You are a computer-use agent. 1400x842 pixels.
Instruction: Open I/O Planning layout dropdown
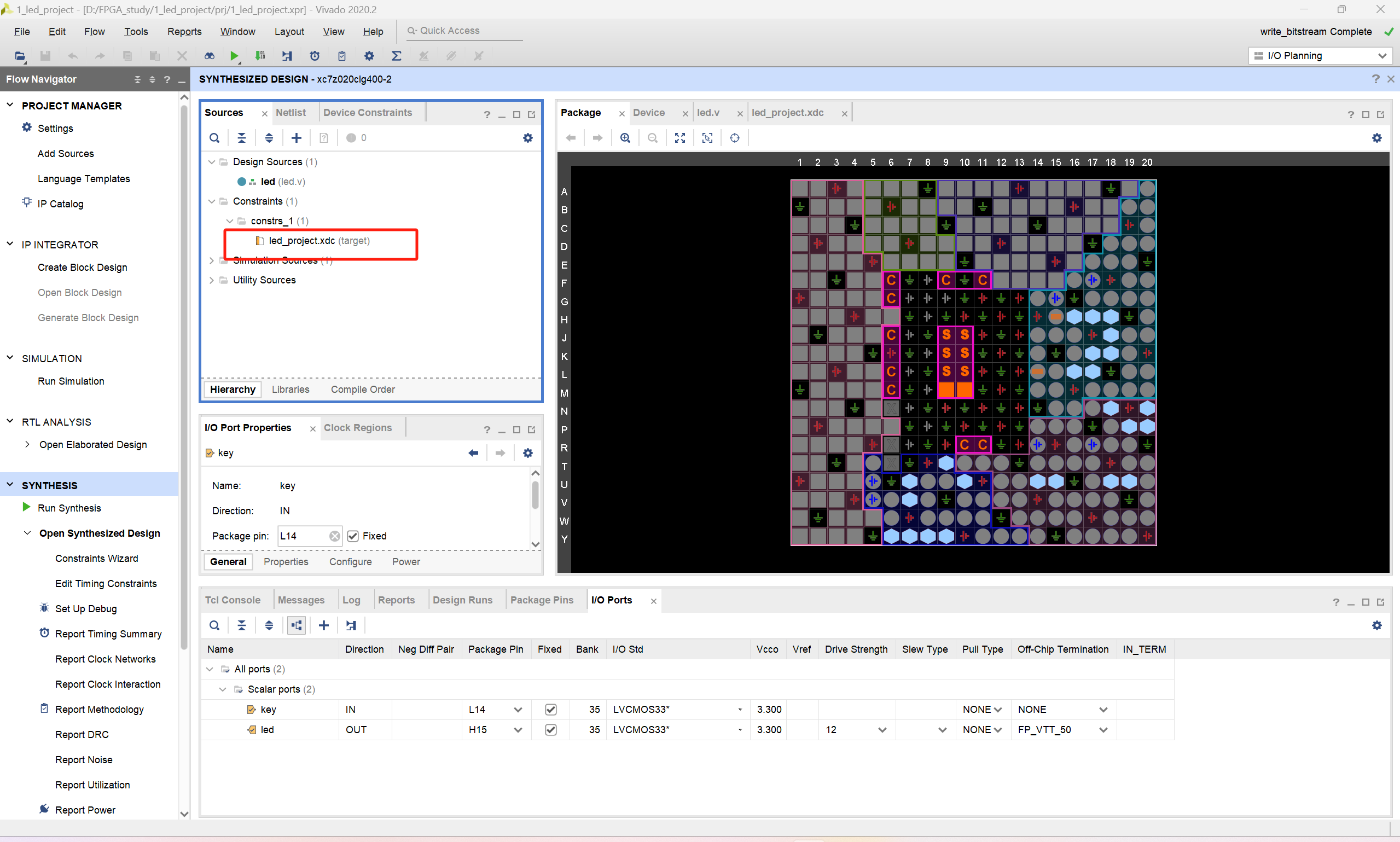point(1319,56)
